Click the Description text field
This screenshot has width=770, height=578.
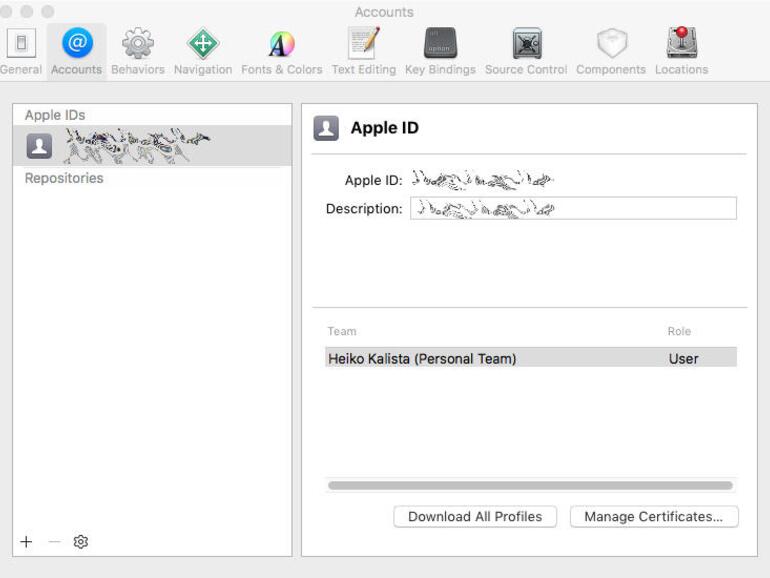click(574, 208)
